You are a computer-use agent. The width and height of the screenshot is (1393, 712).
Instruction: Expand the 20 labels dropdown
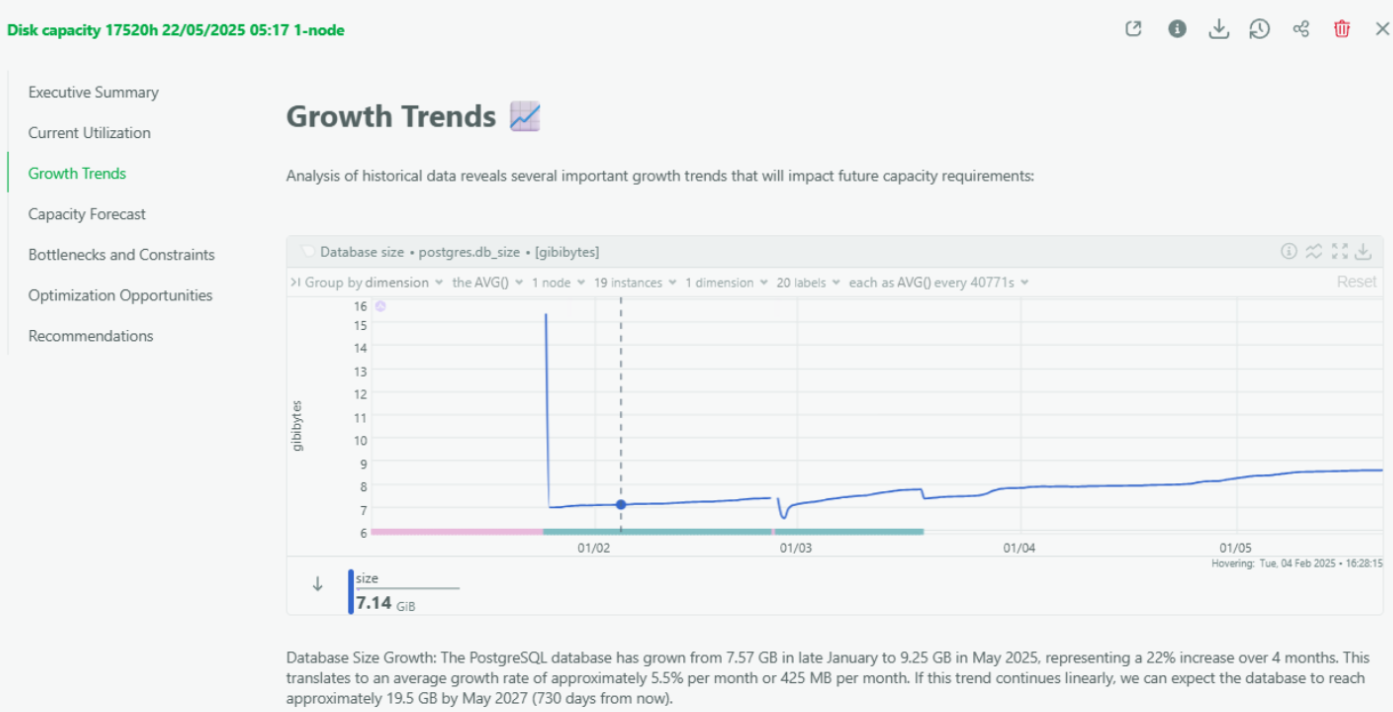808,283
